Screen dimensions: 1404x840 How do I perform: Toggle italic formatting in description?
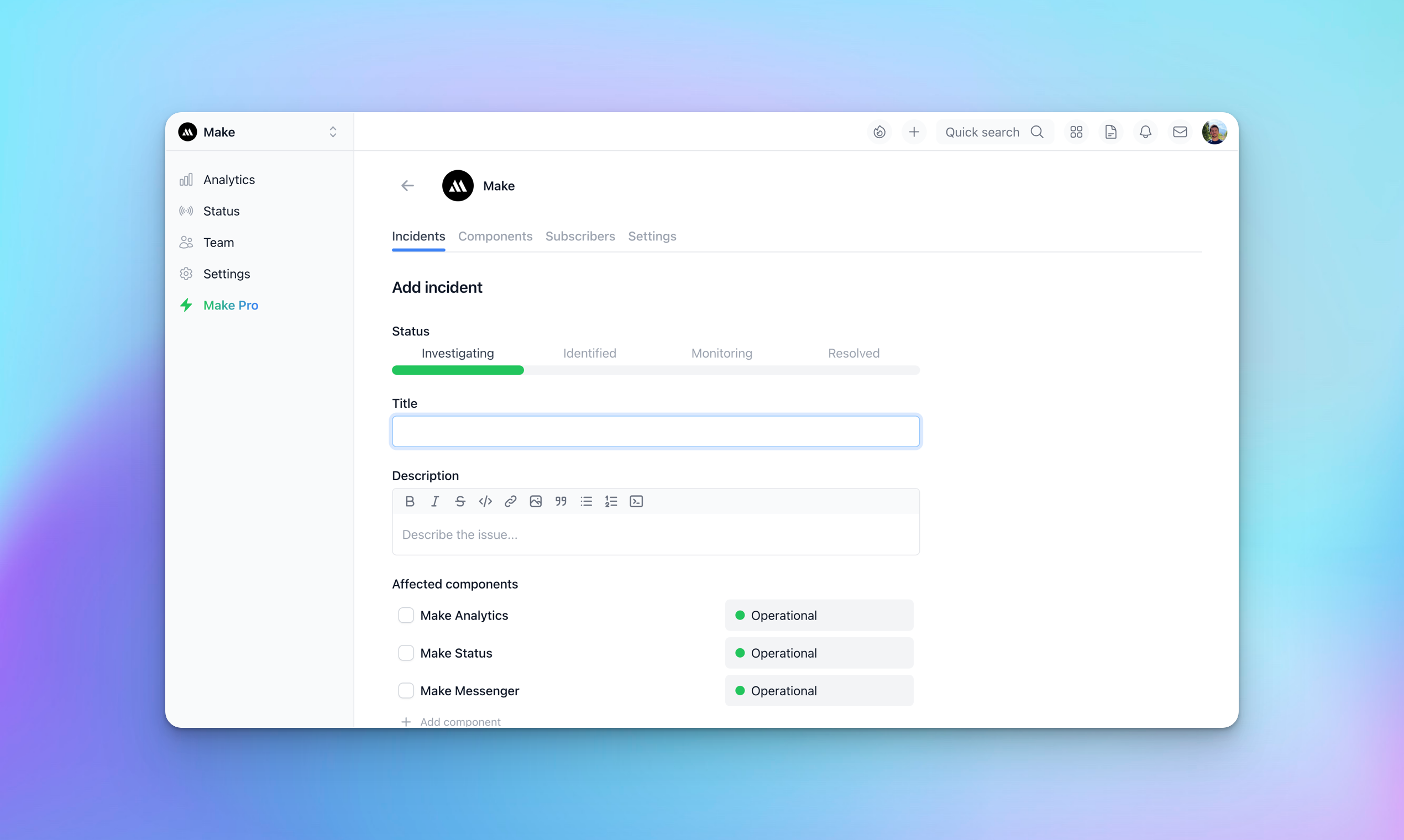[x=435, y=501]
